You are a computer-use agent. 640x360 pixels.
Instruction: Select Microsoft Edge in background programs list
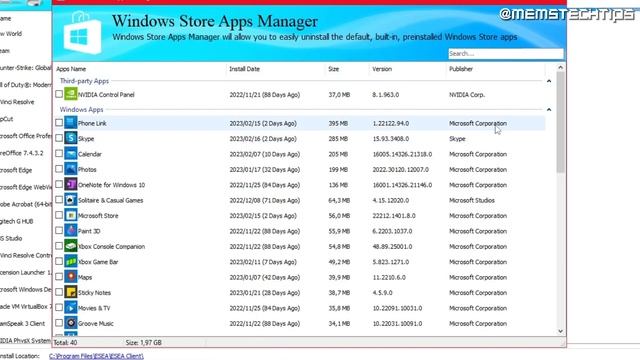[x=16, y=170]
